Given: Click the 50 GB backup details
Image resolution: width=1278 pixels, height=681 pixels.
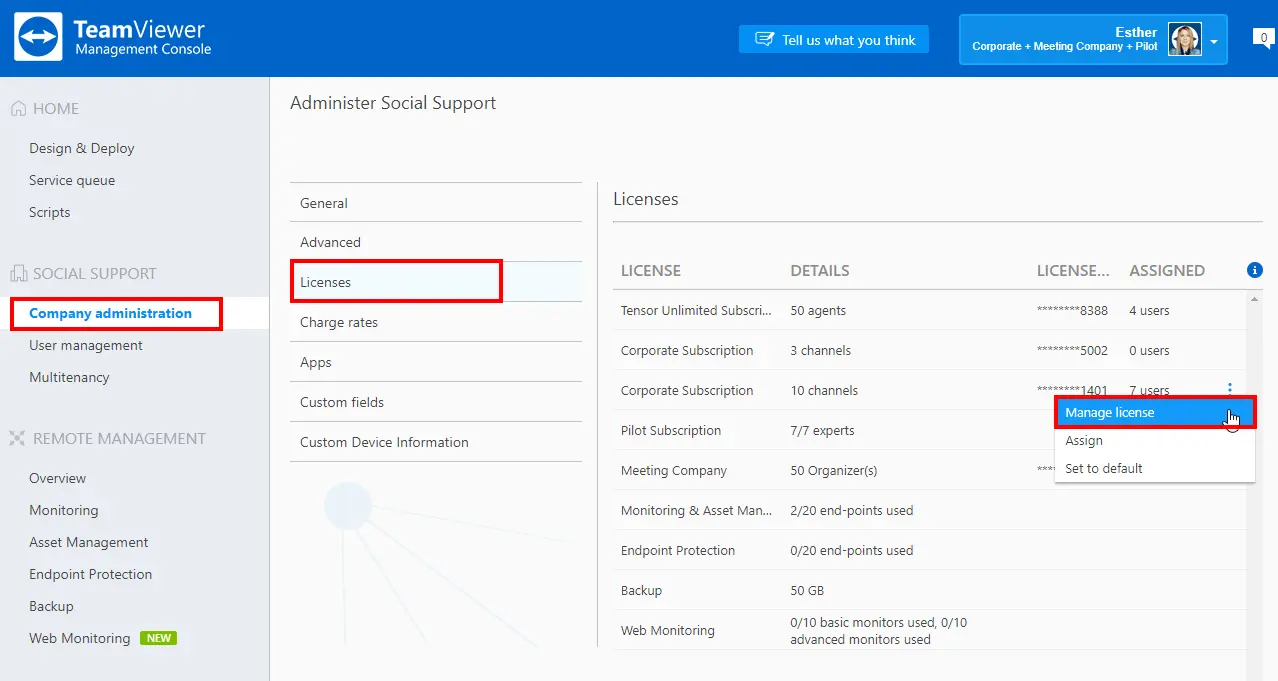Looking at the screenshot, I should (807, 590).
